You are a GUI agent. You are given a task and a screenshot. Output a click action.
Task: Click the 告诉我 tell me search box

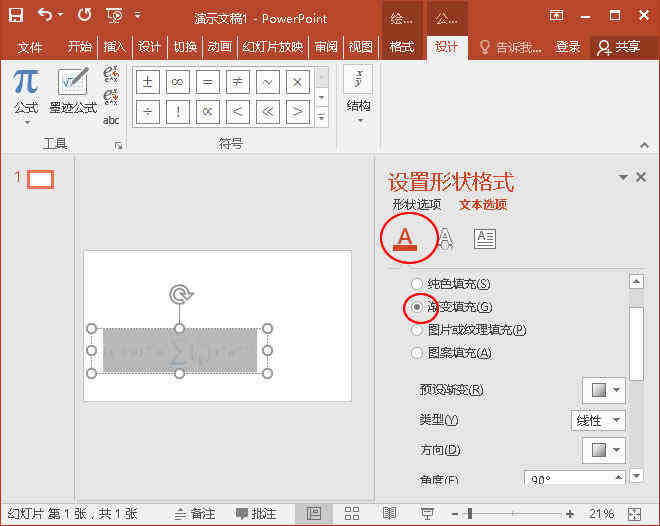pos(511,47)
